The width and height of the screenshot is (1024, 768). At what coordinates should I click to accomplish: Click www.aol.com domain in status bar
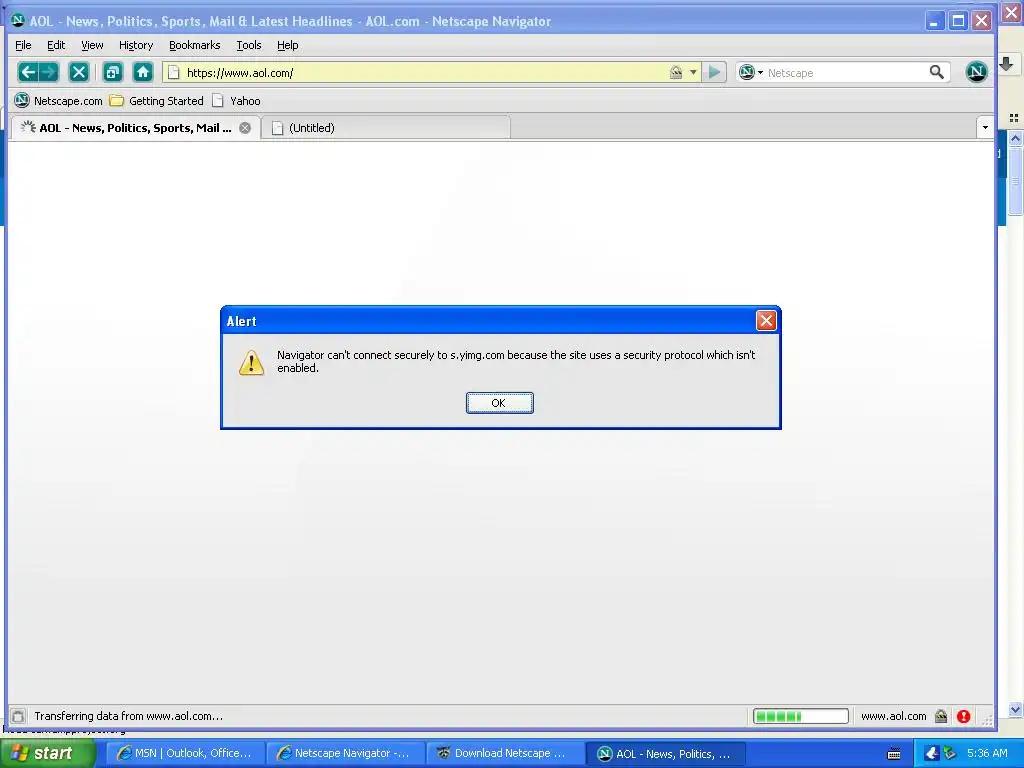click(893, 716)
